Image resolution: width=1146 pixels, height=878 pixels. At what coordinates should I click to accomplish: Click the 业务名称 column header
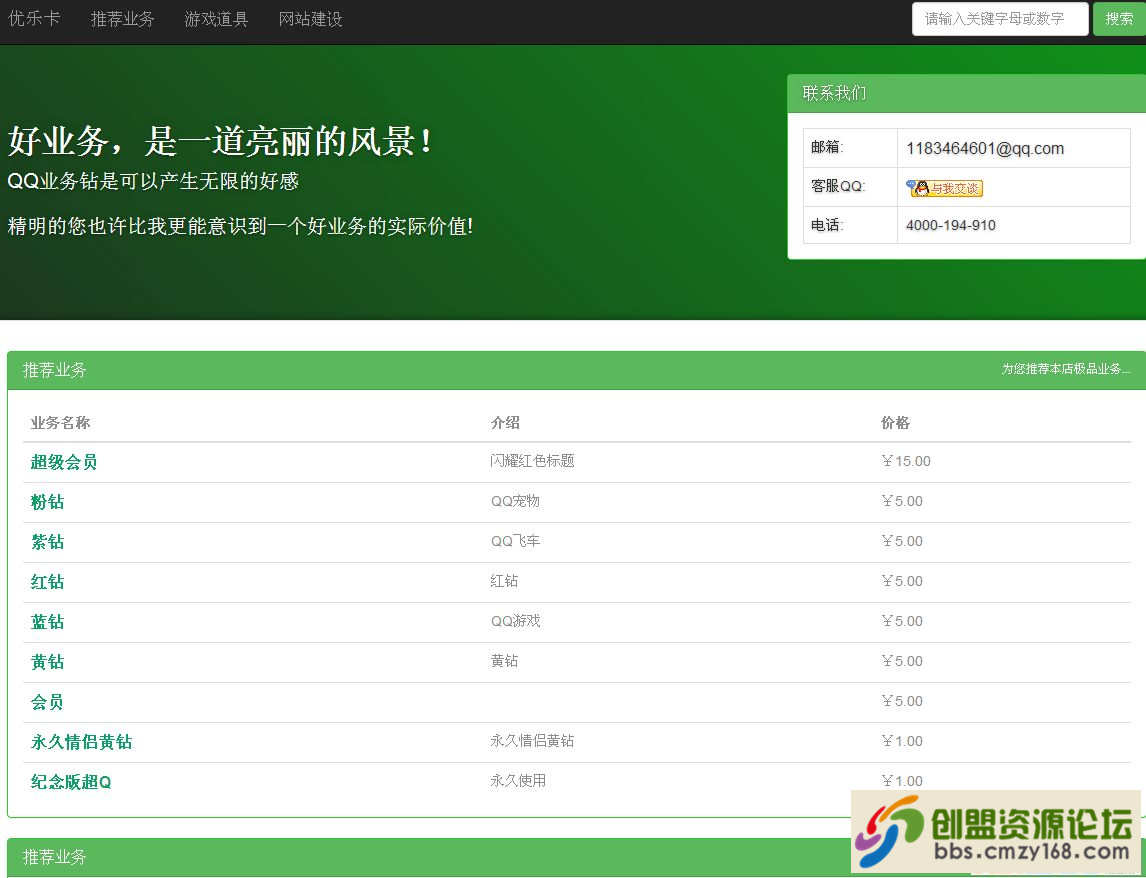click(x=60, y=423)
